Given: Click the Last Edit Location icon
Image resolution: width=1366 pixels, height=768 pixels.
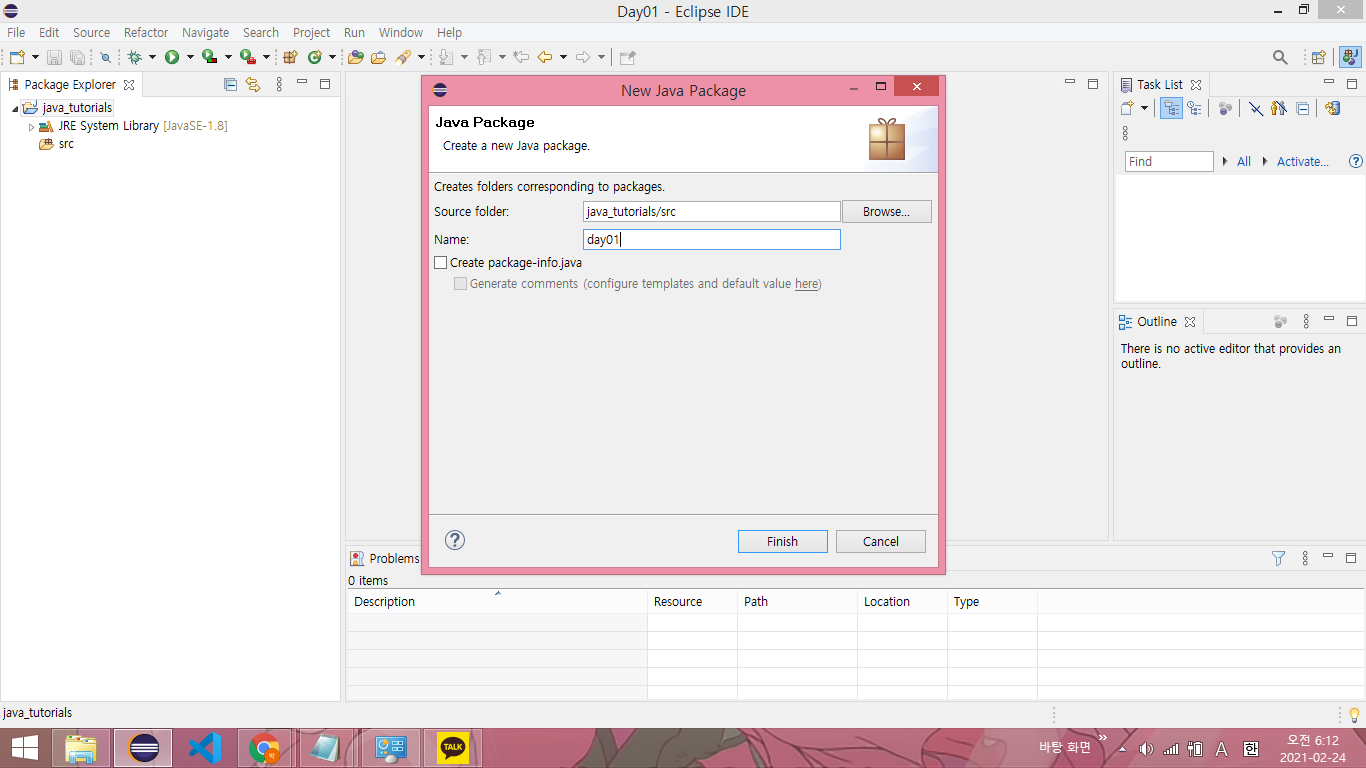Looking at the screenshot, I should 521,57.
